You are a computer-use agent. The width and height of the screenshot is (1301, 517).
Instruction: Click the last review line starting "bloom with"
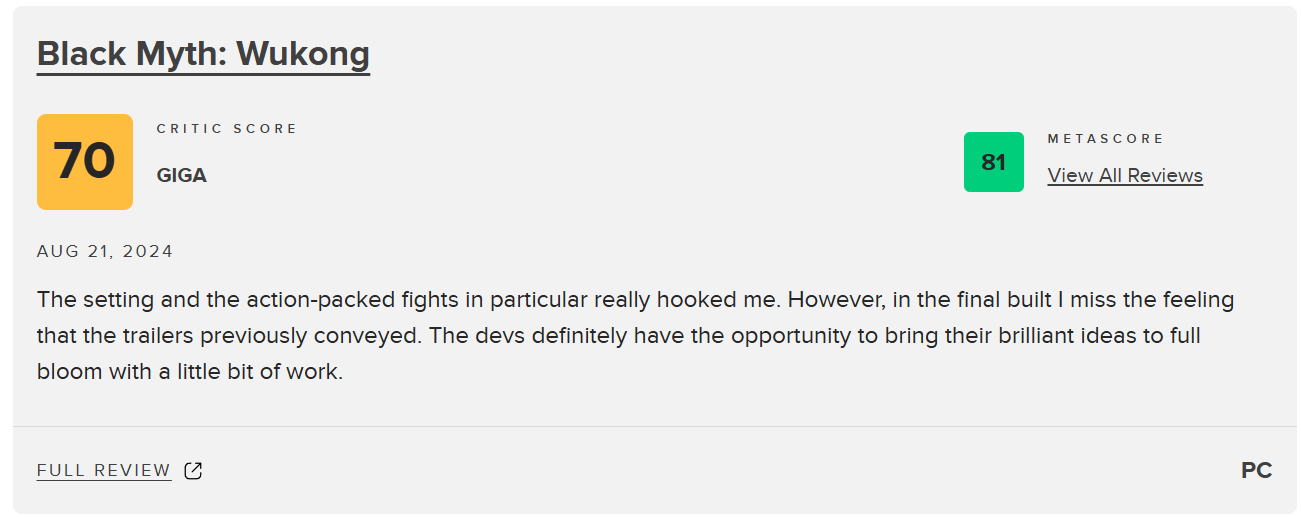pos(190,372)
